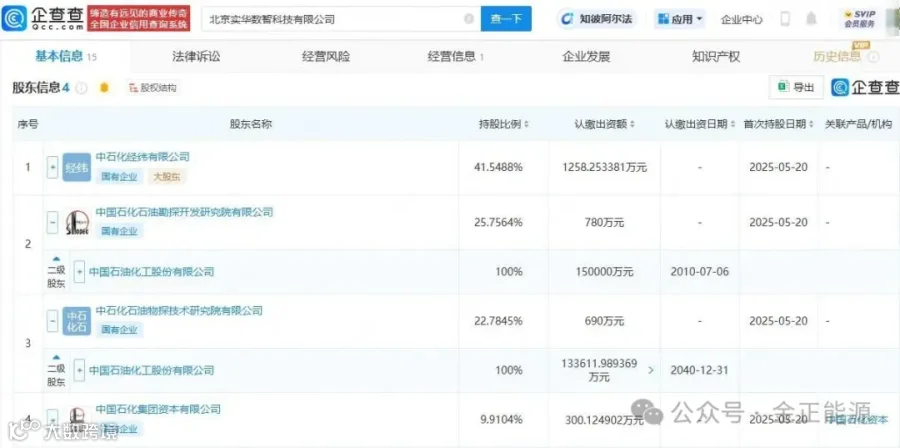The width and height of the screenshot is (900, 448).
Task: Collapse the 中国石化石油勘探开发研究院 shareholder row
Action: [53, 222]
